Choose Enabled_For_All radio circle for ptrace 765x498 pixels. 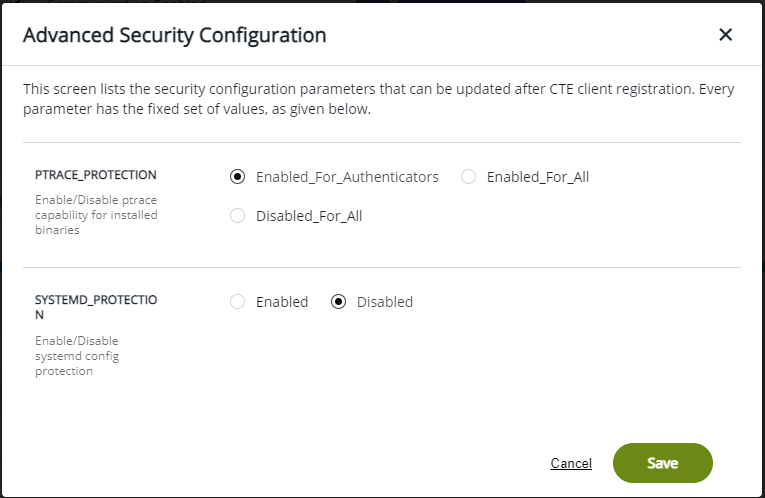click(468, 177)
